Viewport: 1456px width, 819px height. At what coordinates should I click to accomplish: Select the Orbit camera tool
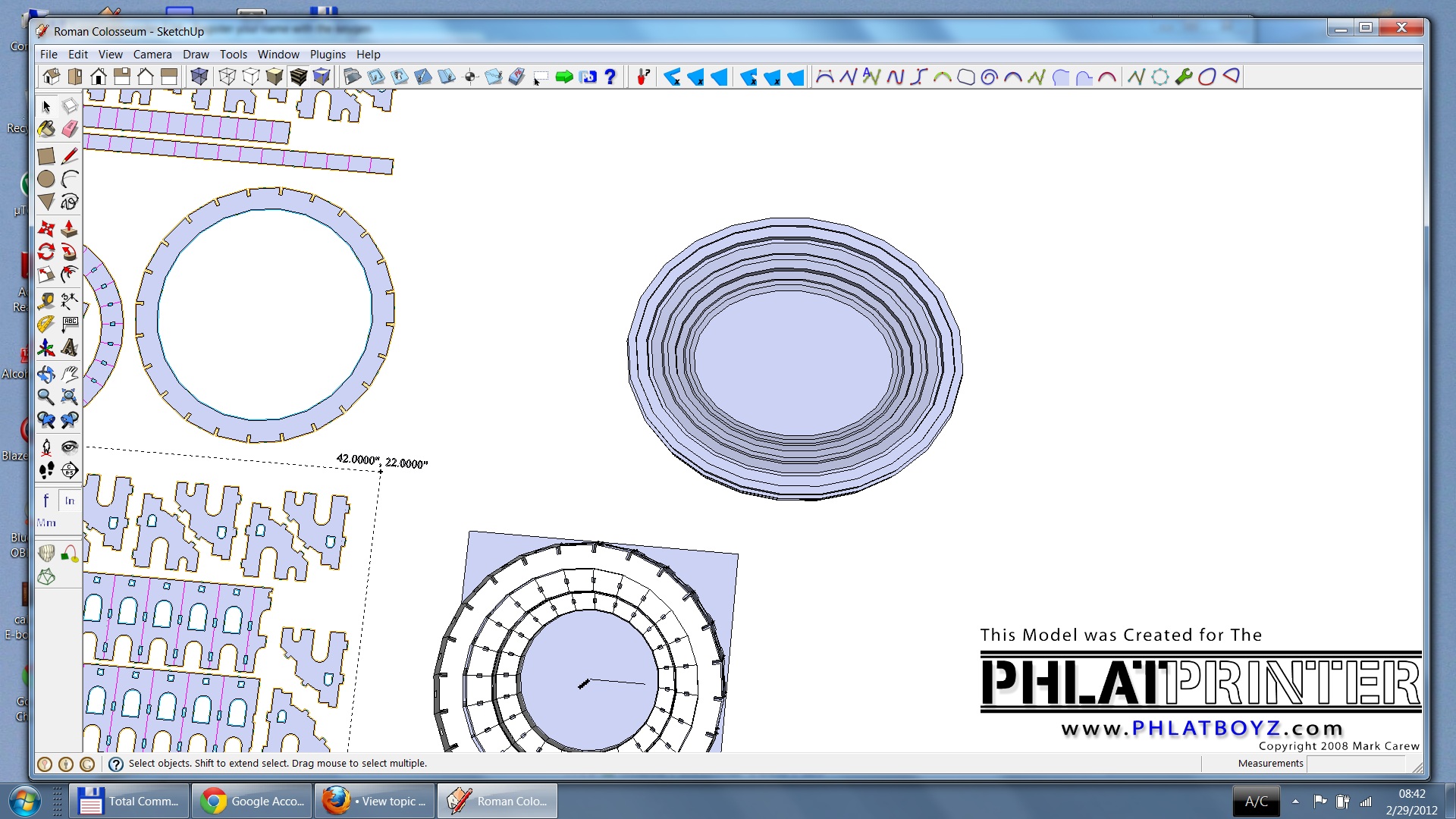46,374
